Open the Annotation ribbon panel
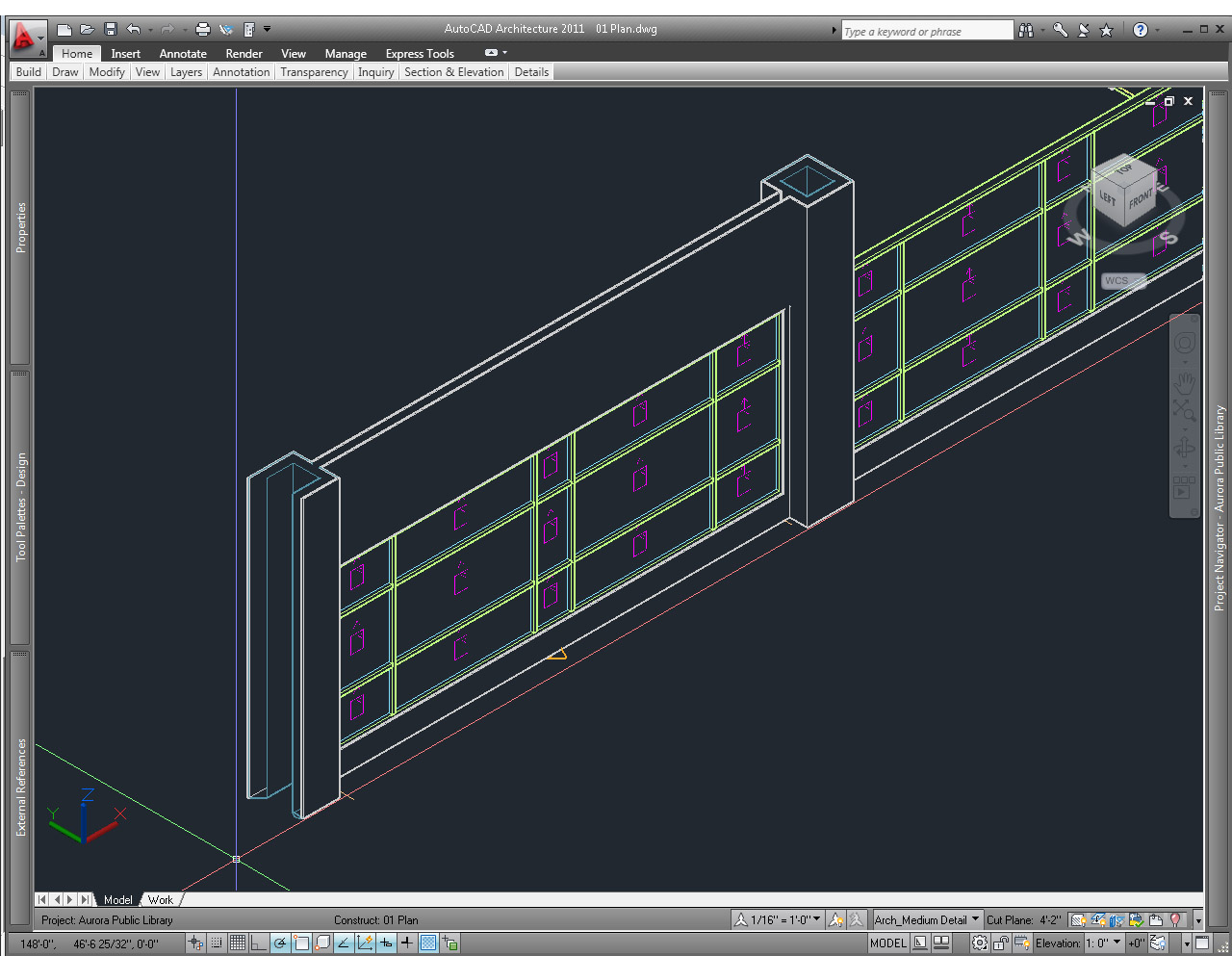This screenshot has height=956, width=1232. click(x=242, y=72)
